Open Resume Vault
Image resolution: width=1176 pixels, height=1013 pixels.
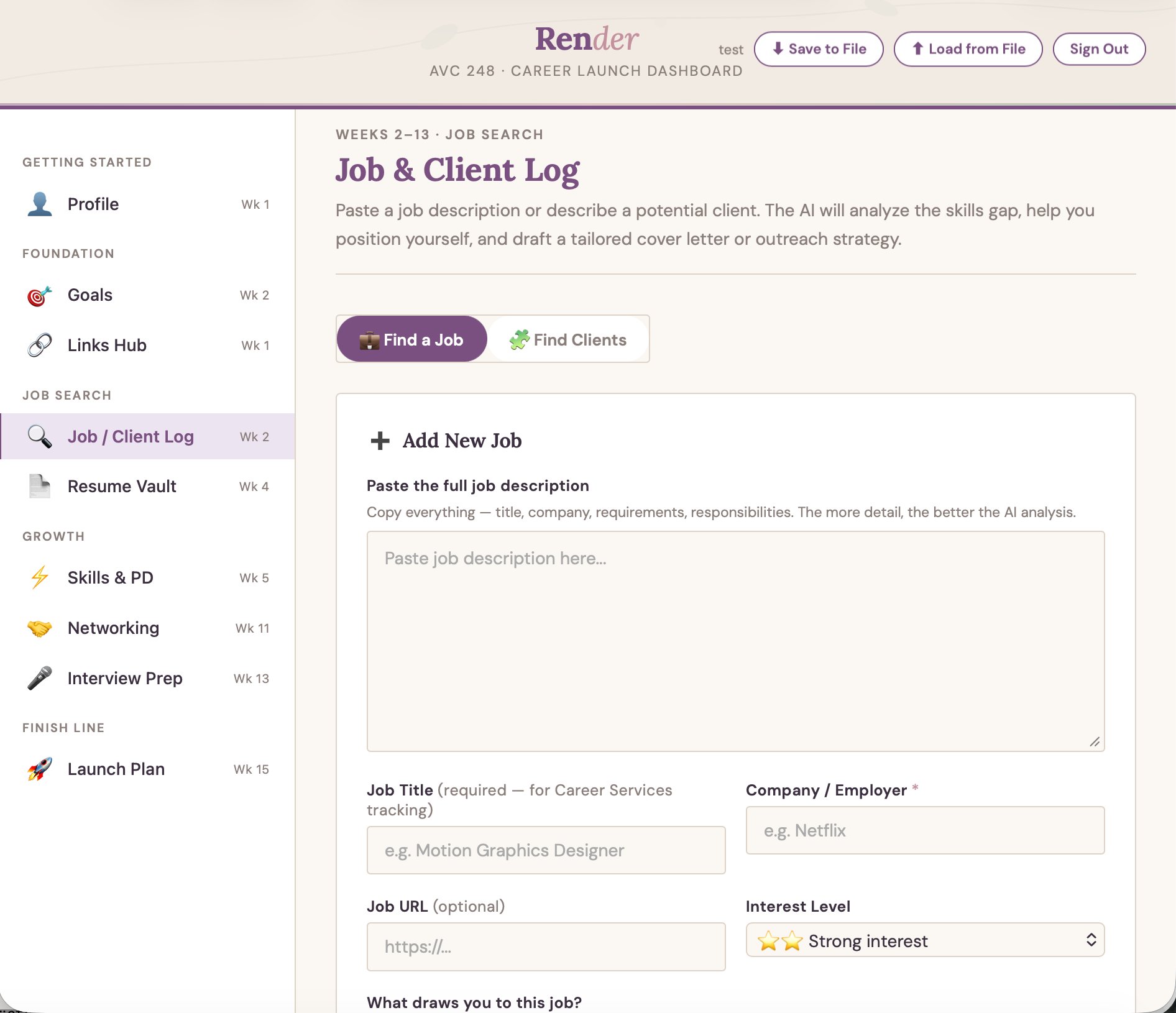tap(148, 487)
